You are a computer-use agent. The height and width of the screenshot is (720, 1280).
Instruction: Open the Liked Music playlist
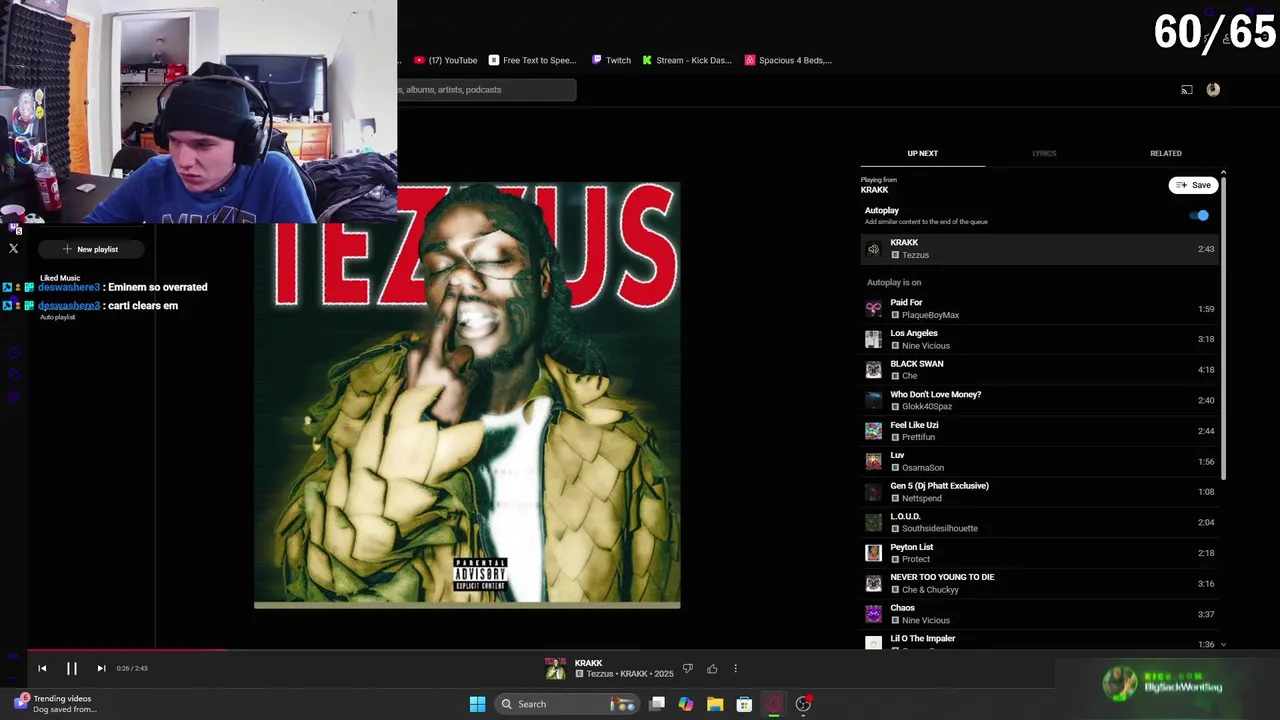click(x=60, y=278)
